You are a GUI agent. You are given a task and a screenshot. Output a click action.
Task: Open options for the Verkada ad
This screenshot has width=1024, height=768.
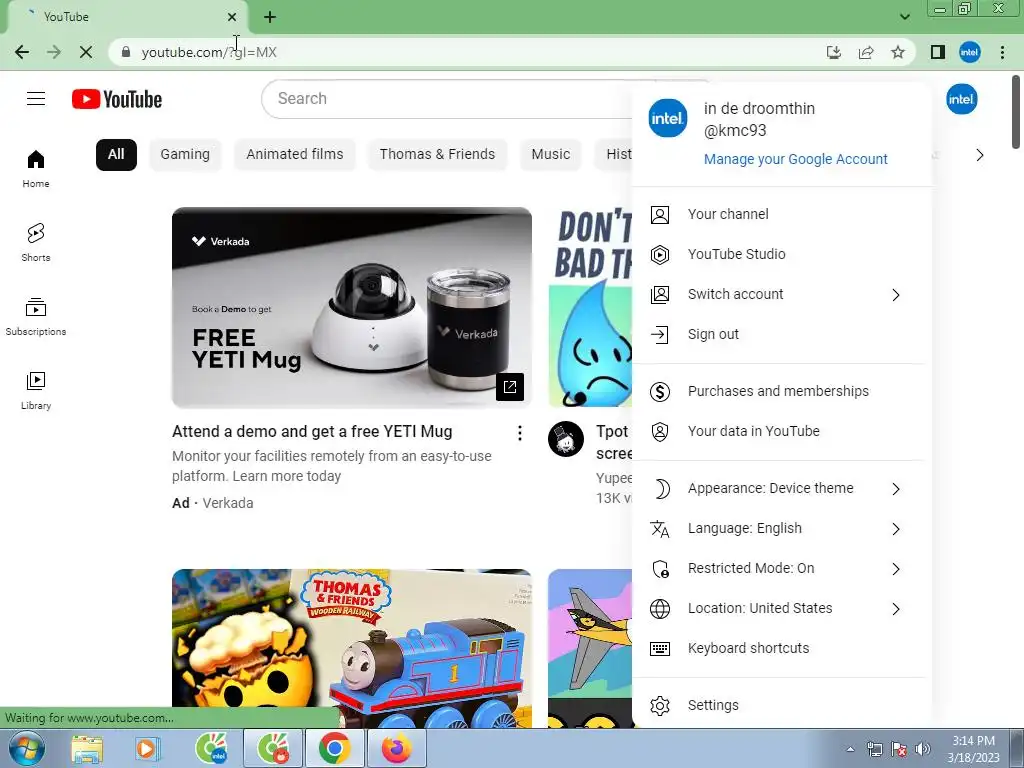coord(520,433)
